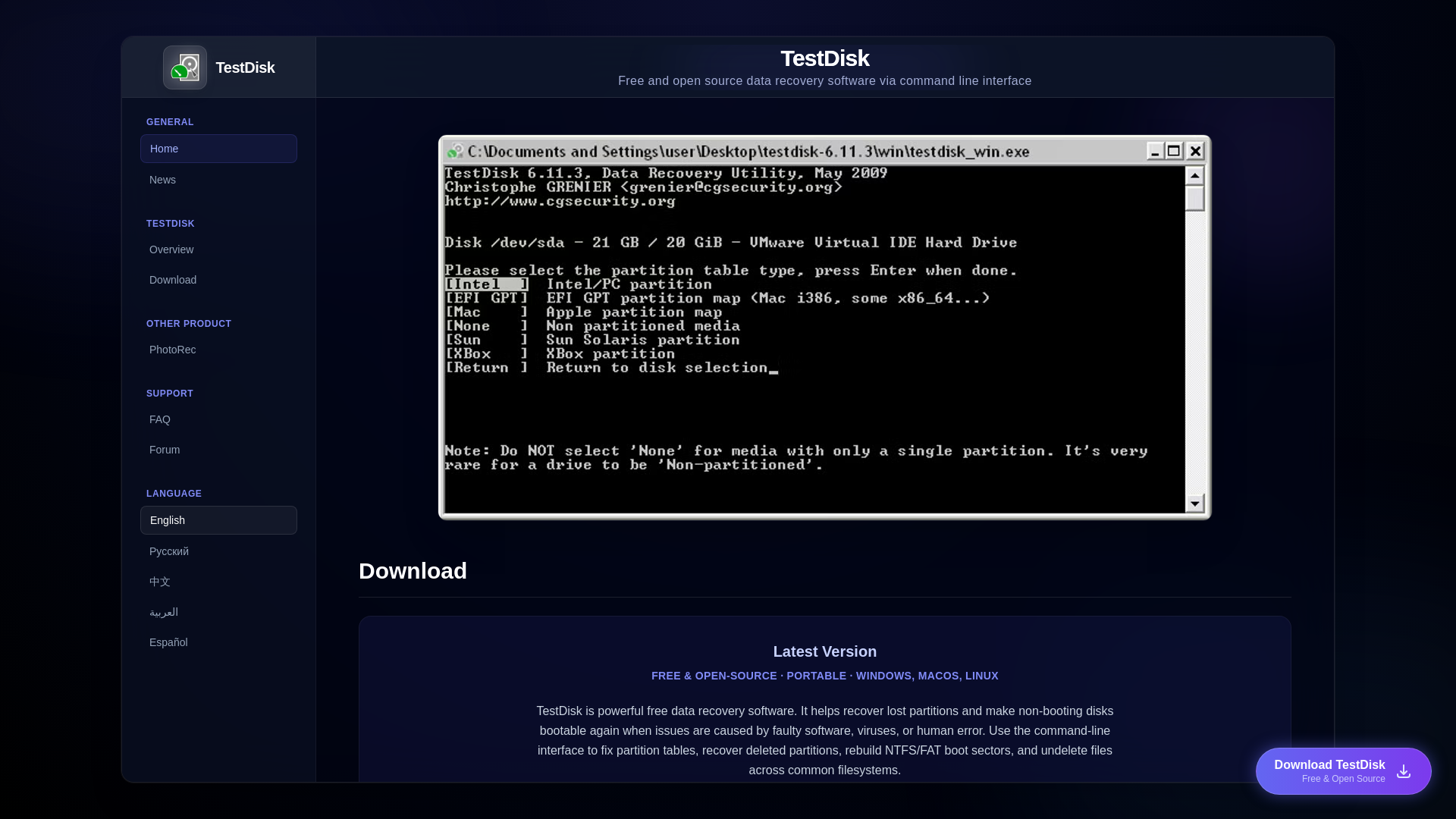Screen dimensions: 1456x819
Task: Click the TestDisk logo icon in sidebar
Action: click(185, 67)
